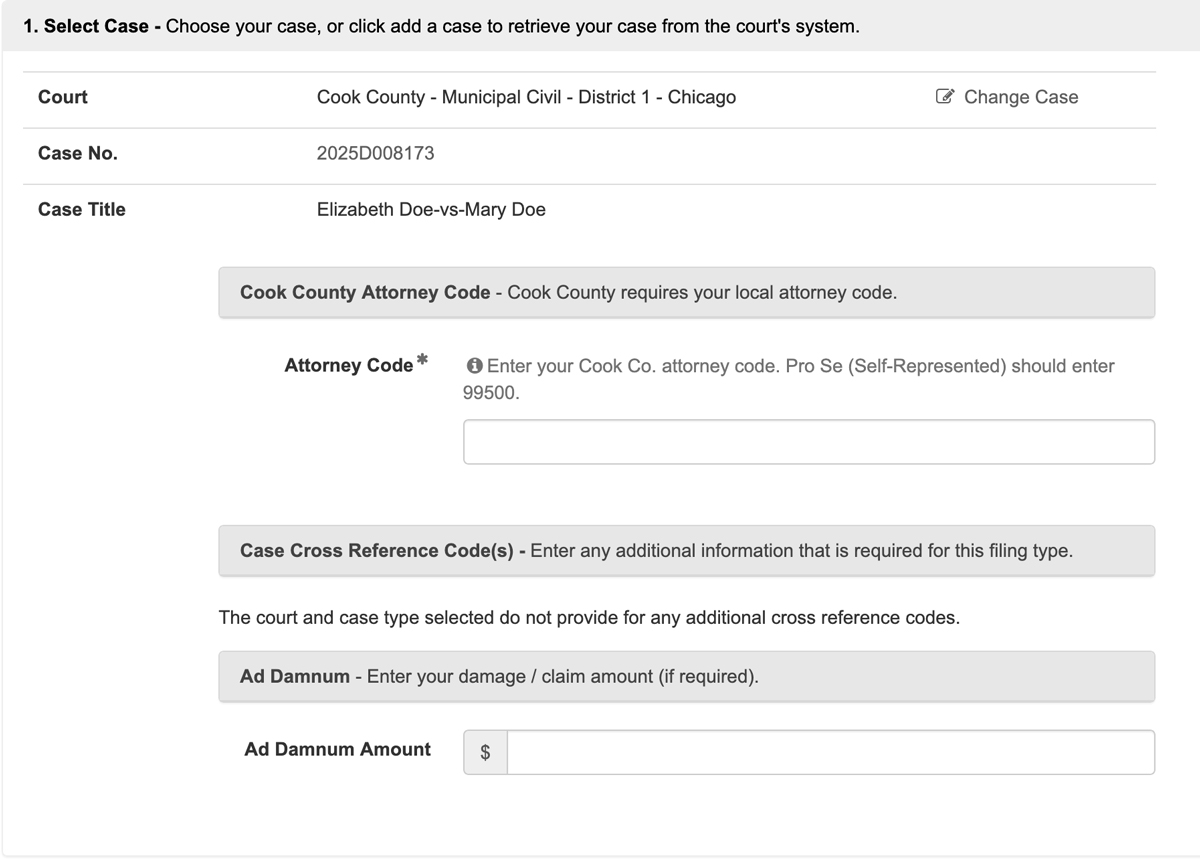The width and height of the screenshot is (1200, 859).
Task: Click the Elizabeth Doe-vs-Mary Doe case title
Action: click(x=431, y=209)
